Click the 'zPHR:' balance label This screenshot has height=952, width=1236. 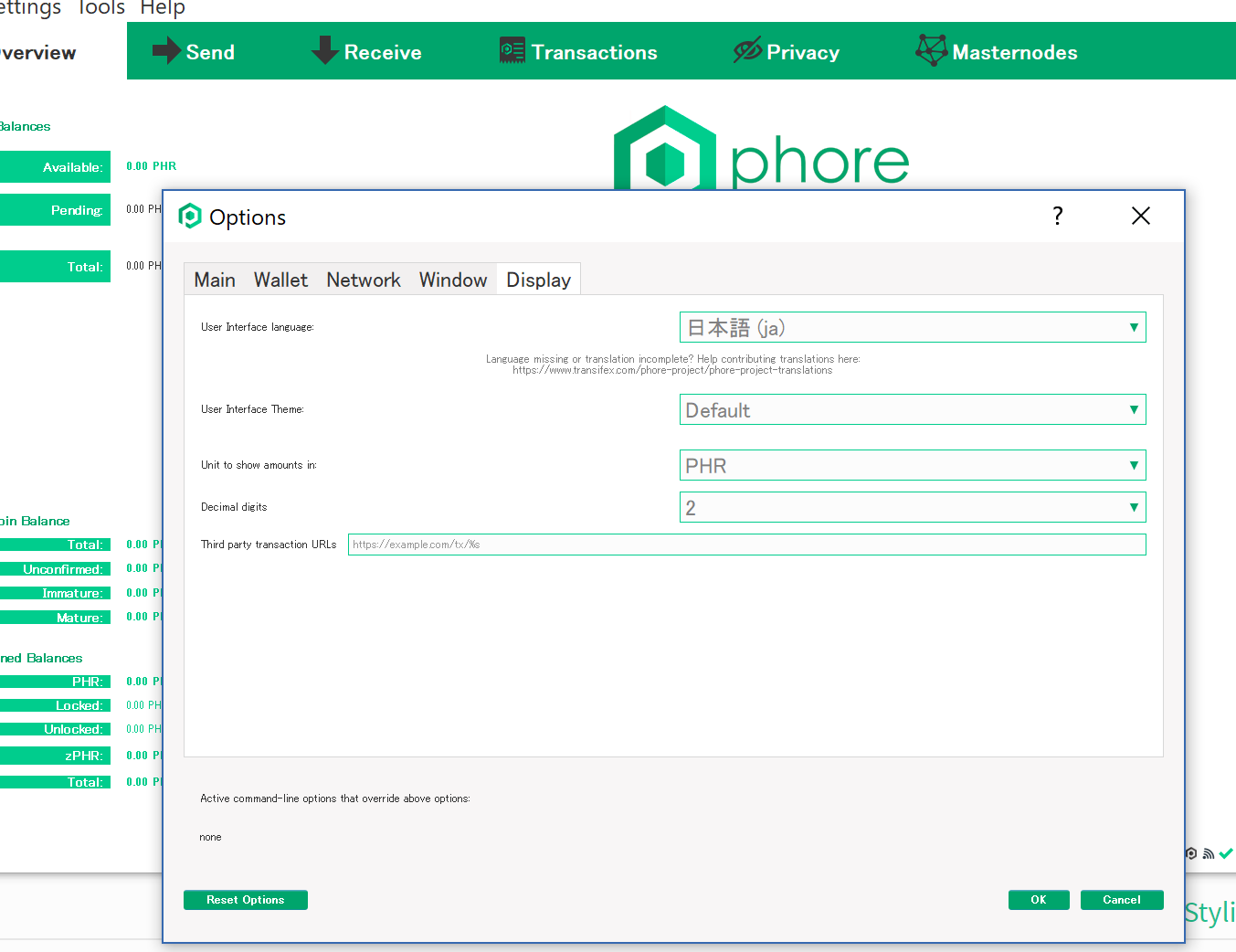[x=55, y=756]
